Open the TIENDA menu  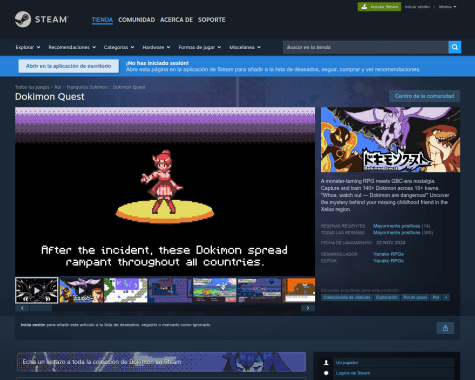click(x=102, y=20)
